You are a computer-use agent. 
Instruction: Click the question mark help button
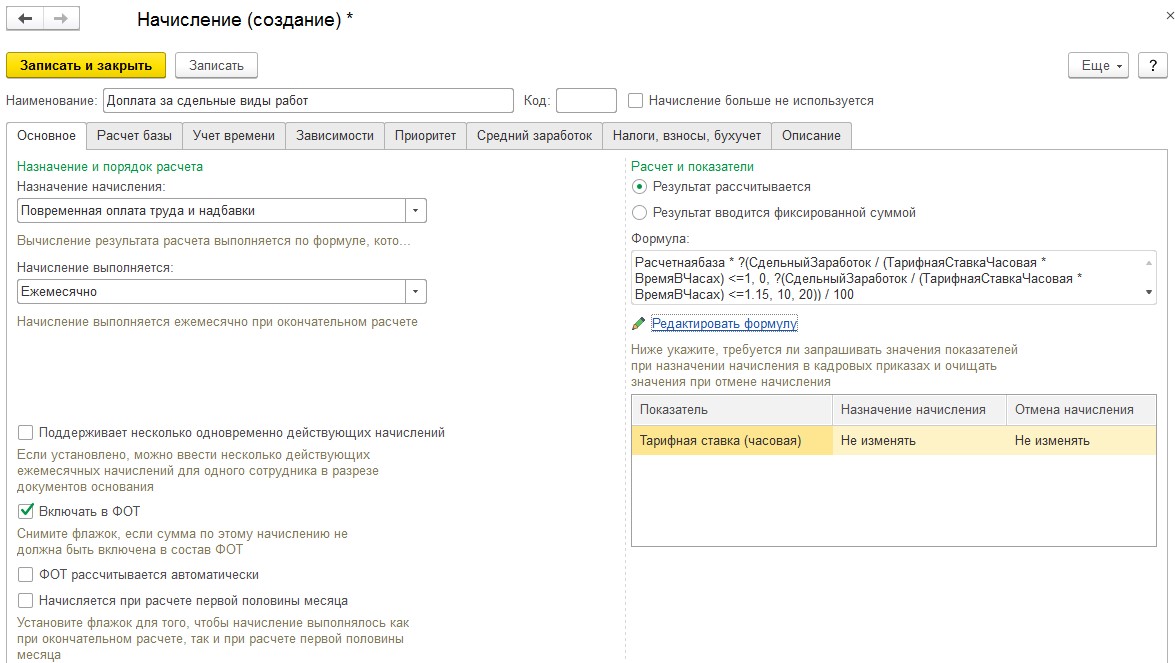1152,65
